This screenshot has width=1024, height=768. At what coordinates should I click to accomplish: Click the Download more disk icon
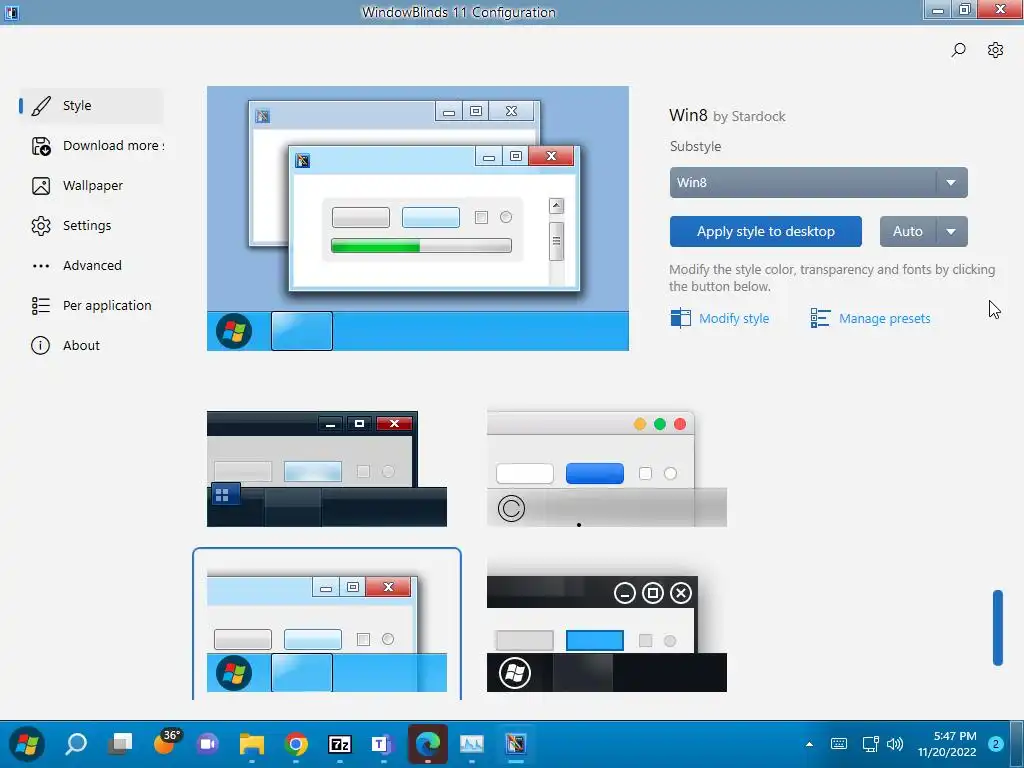click(41, 146)
